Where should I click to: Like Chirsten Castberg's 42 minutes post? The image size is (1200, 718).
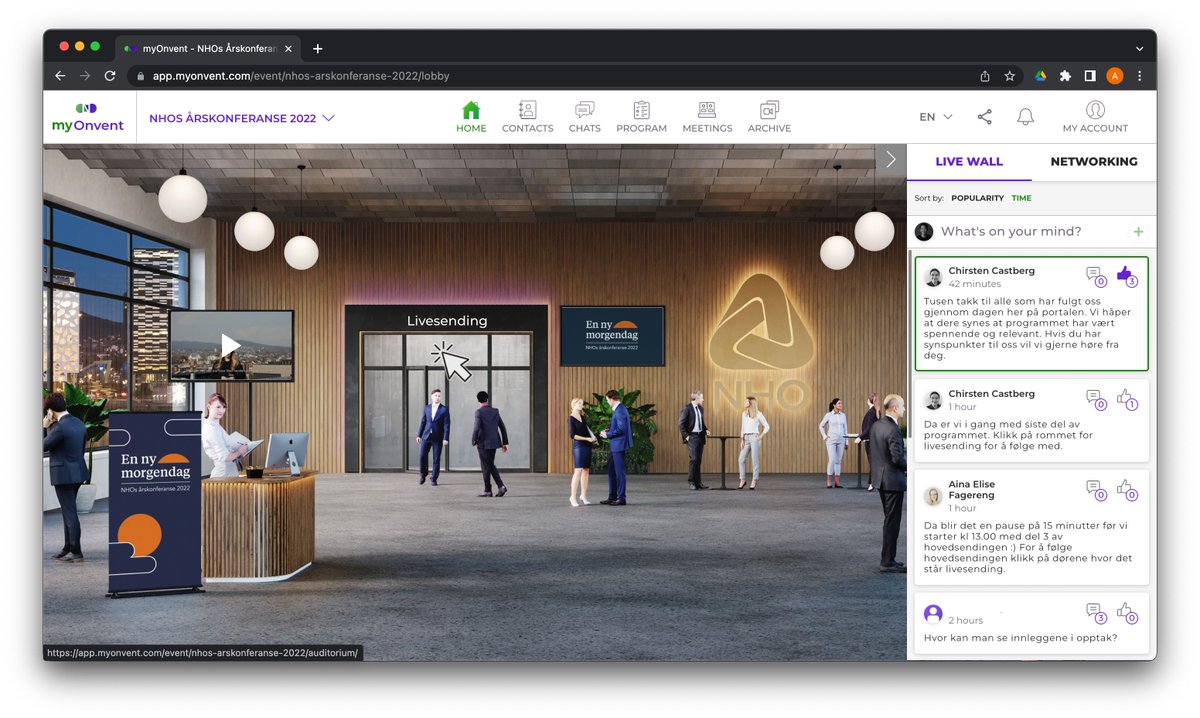point(1127,275)
